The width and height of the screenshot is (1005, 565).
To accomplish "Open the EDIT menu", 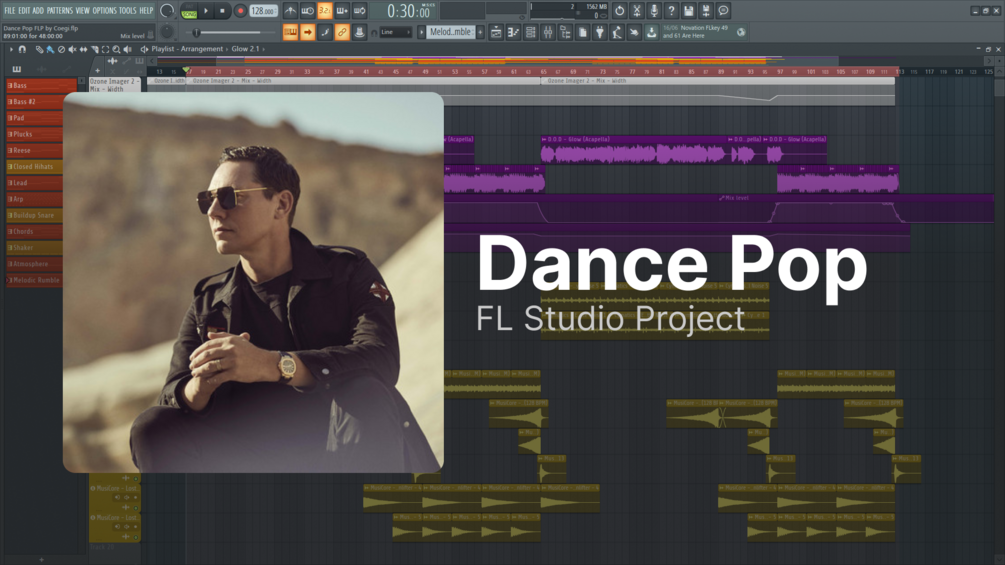I will point(24,11).
